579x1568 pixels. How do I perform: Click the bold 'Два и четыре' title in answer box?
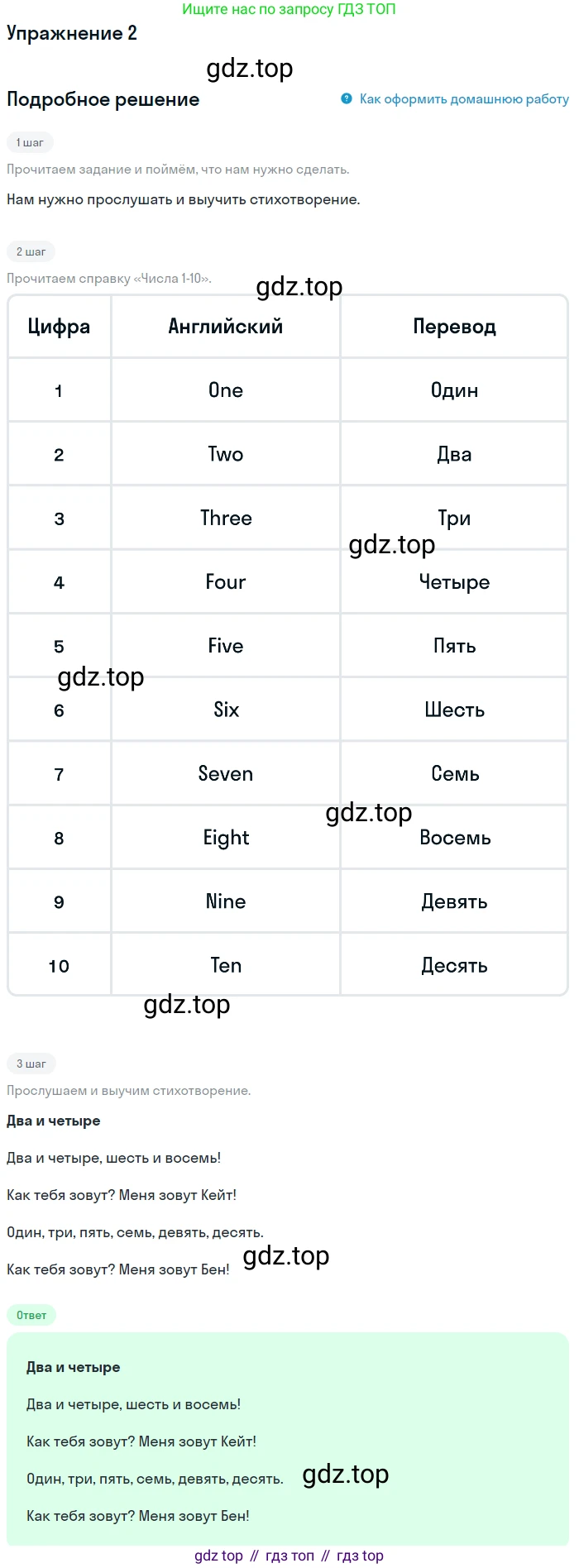(73, 1367)
